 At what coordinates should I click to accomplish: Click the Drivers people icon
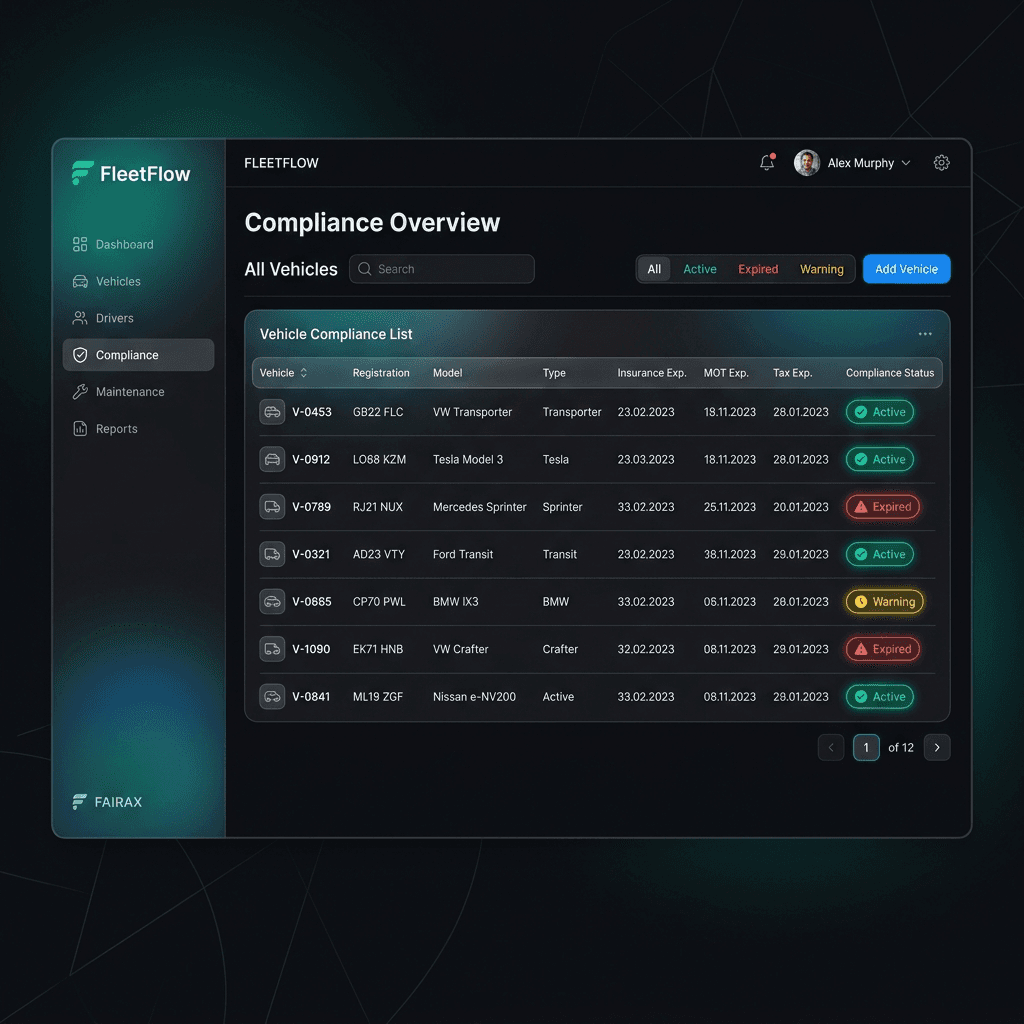tap(80, 318)
